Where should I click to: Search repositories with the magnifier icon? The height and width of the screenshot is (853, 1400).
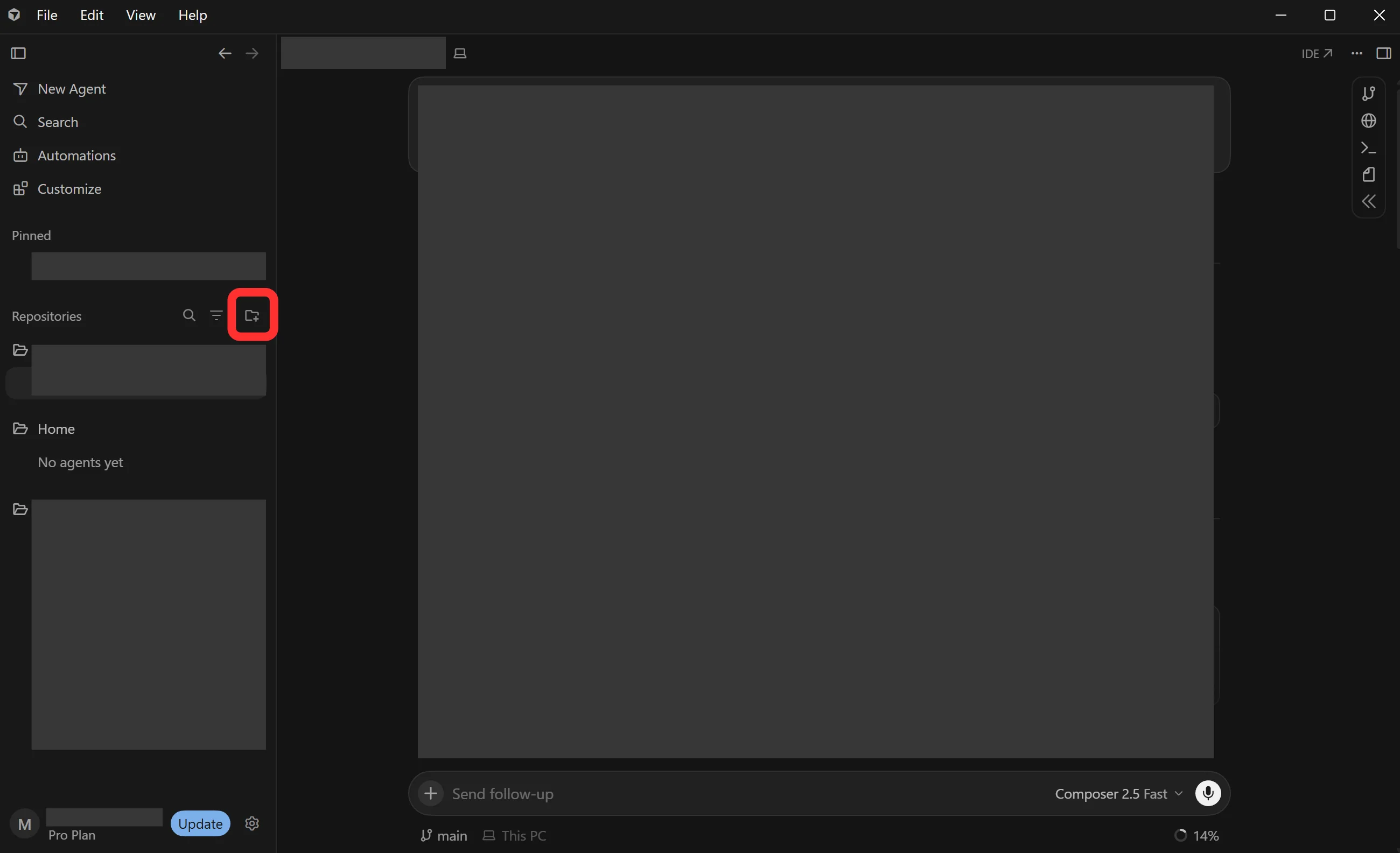click(x=189, y=315)
